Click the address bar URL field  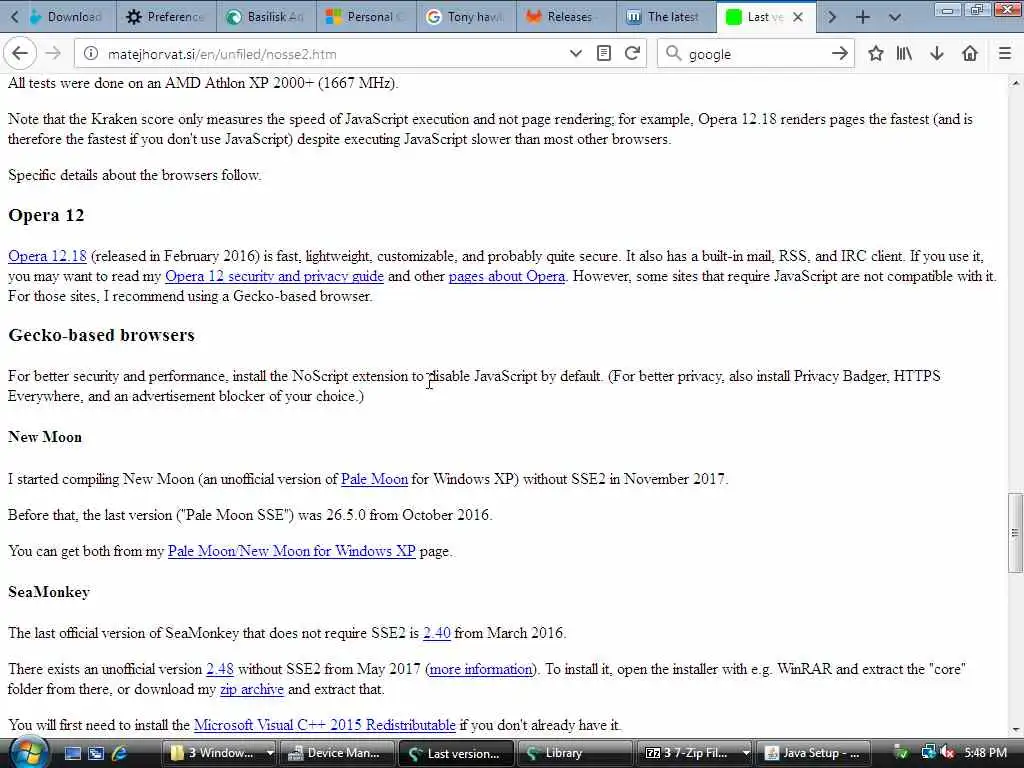click(x=333, y=54)
